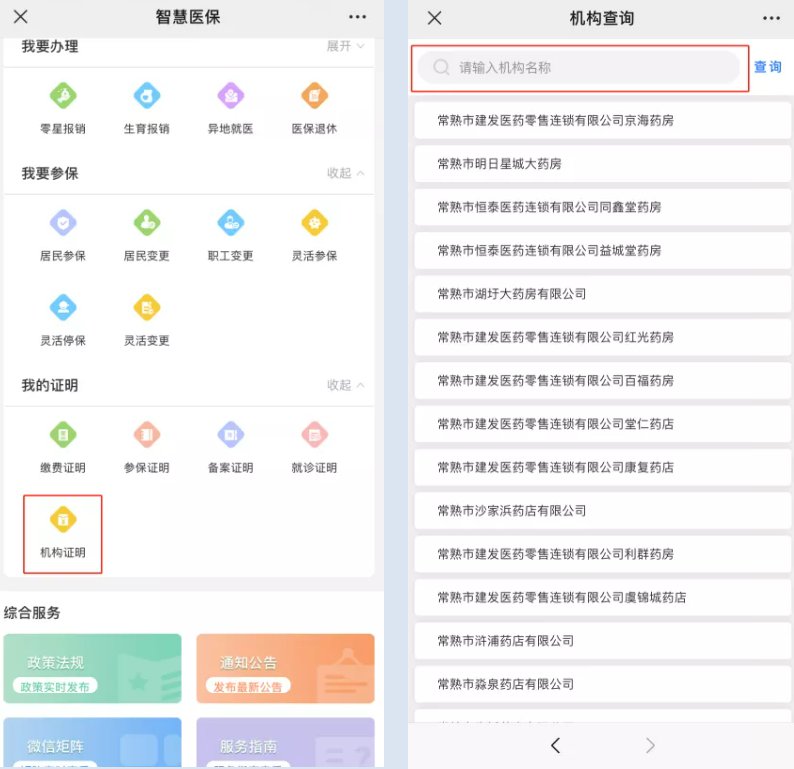Open the 生育报销 blue icon

point(147,95)
